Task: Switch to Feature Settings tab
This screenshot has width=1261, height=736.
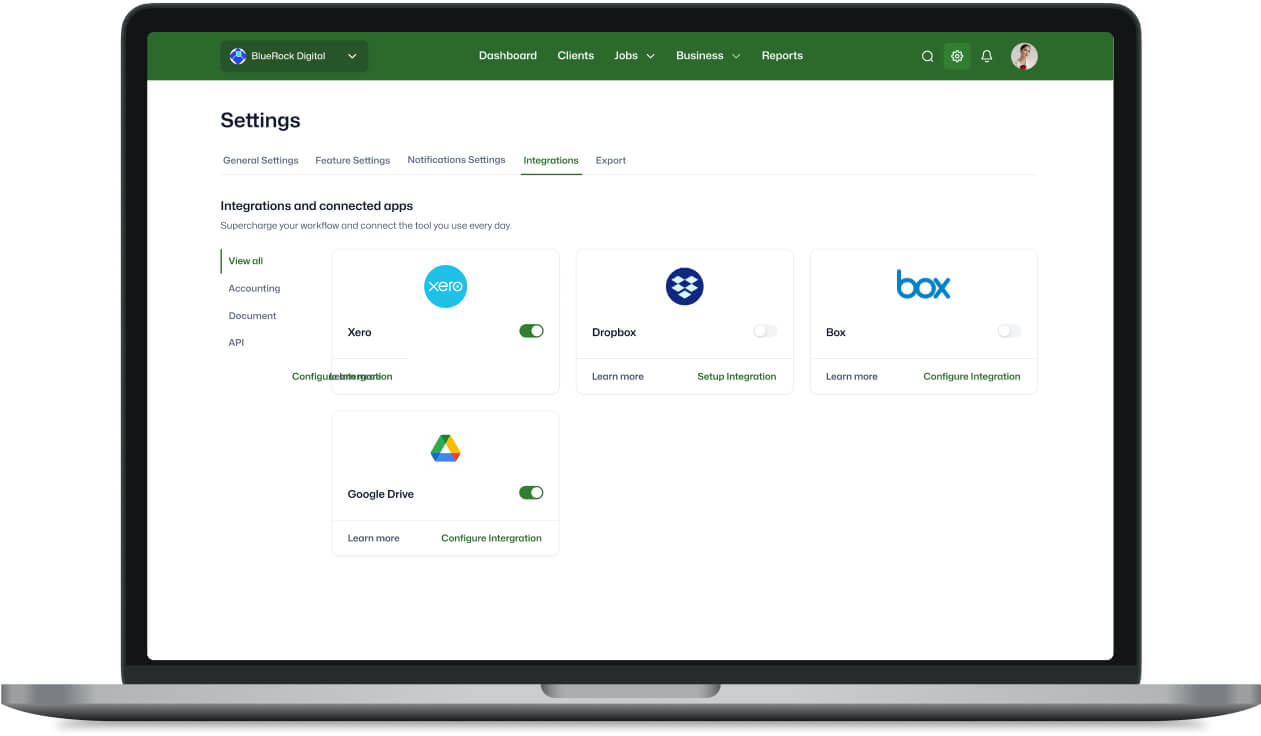Action: [353, 160]
